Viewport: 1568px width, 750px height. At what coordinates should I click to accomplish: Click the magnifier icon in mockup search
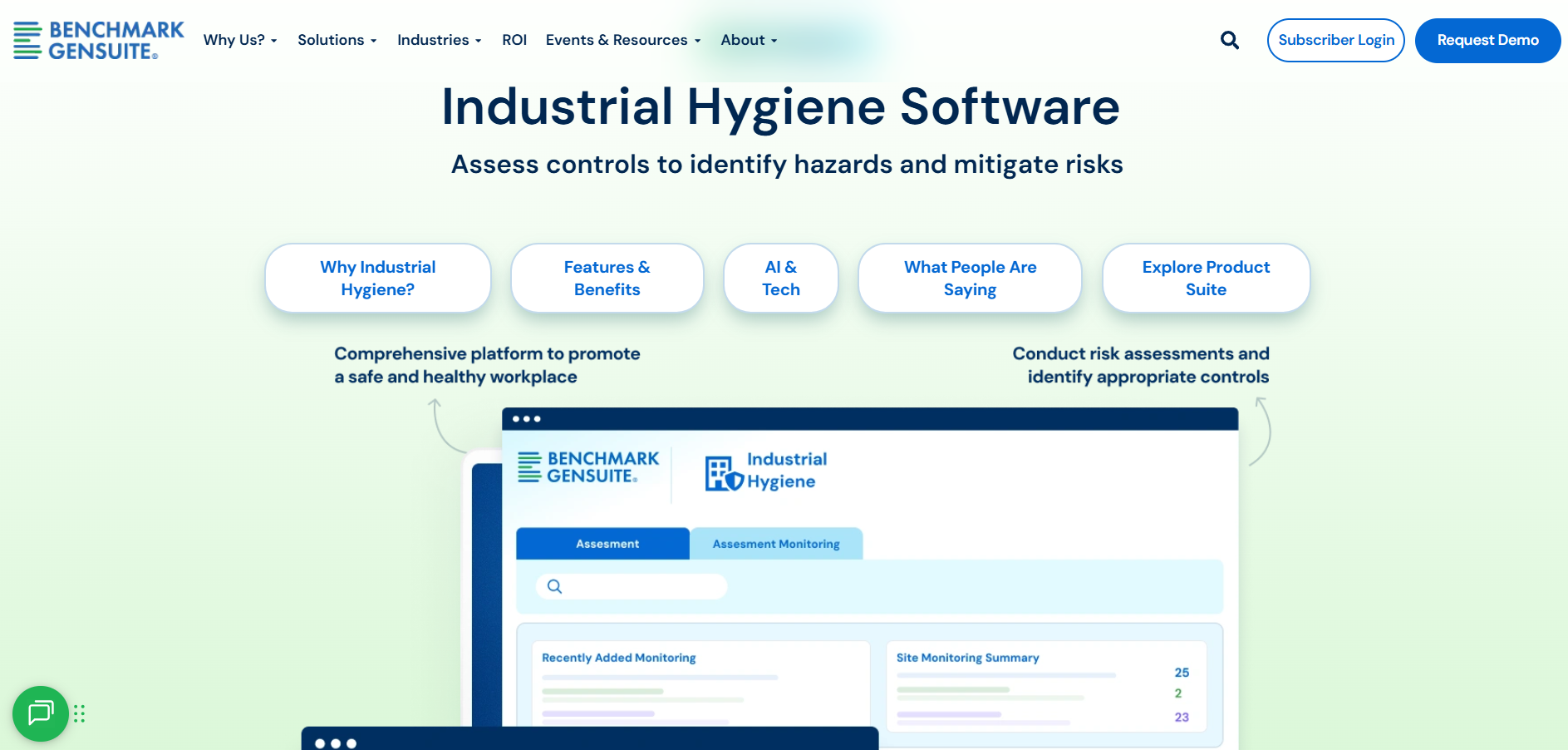(554, 587)
